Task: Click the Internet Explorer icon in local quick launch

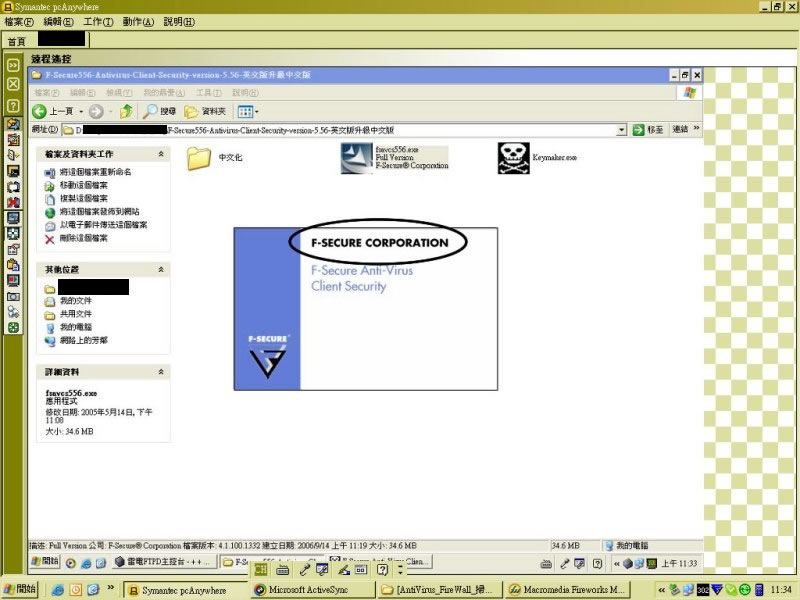Action: pyautogui.click(x=58, y=590)
